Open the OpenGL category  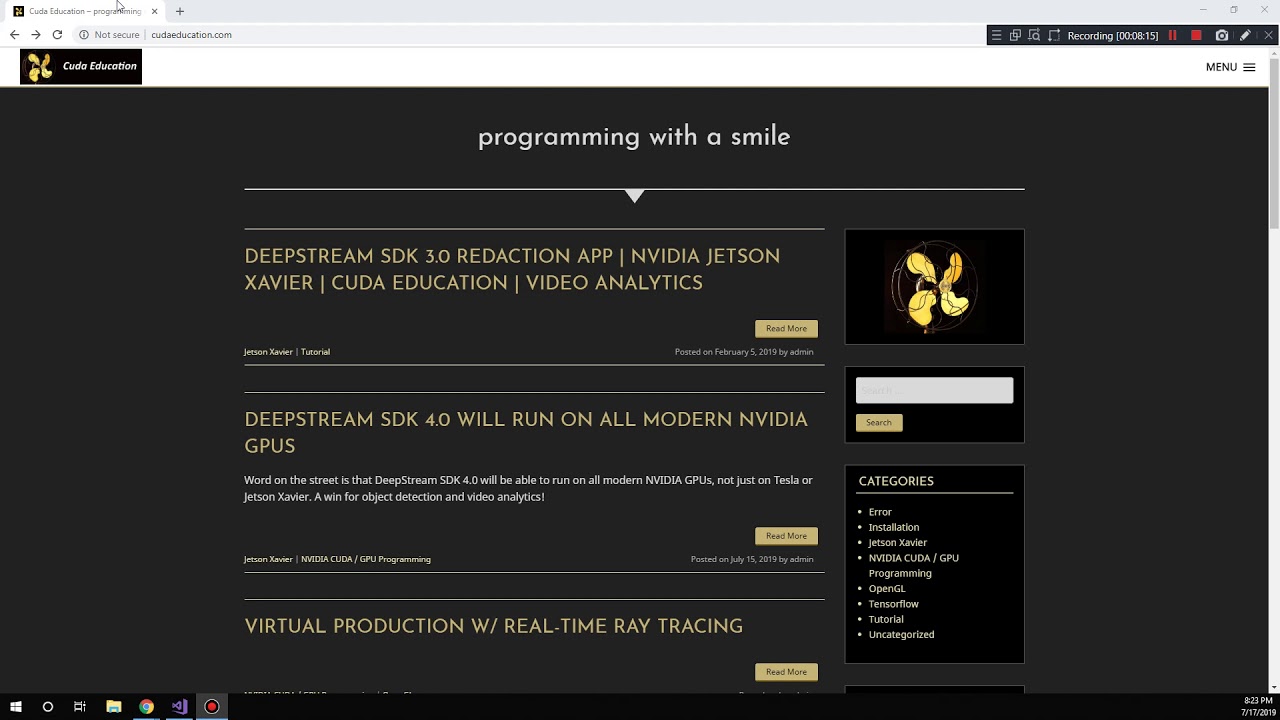887,589
